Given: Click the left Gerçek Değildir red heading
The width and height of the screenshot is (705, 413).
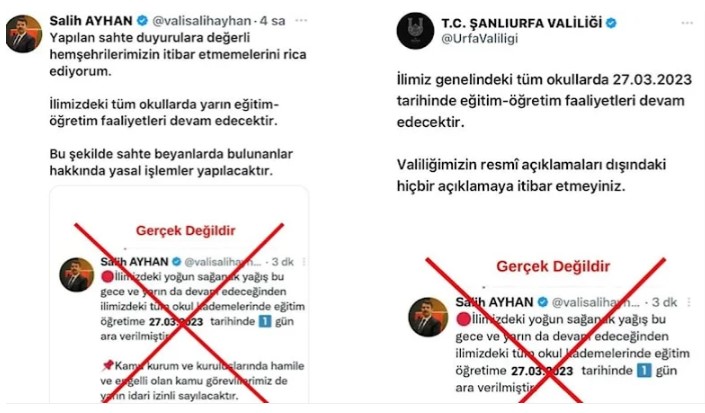Looking at the screenshot, I should 186,231.
